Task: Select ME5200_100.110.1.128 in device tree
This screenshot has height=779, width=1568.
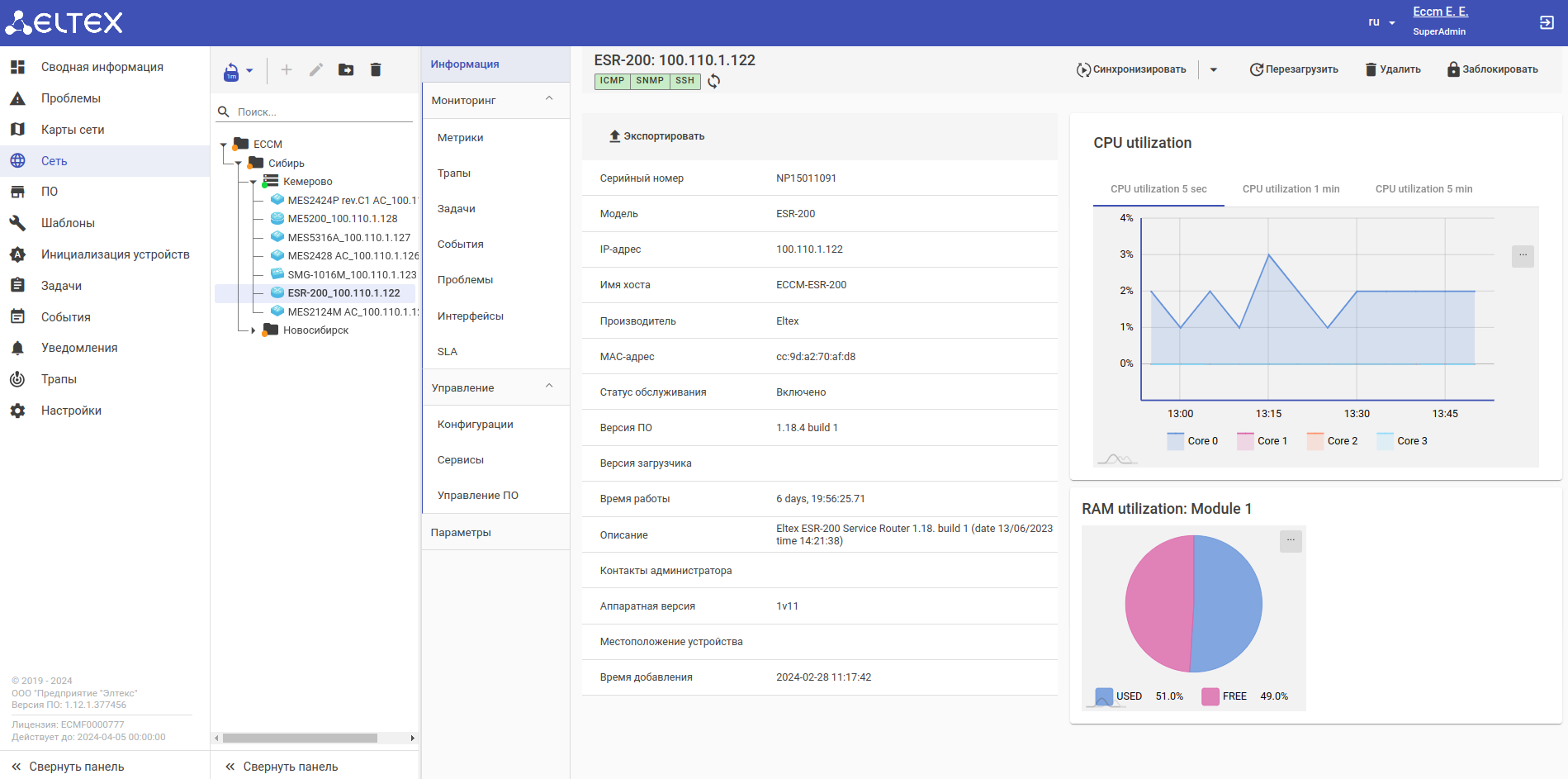Action: (334, 219)
